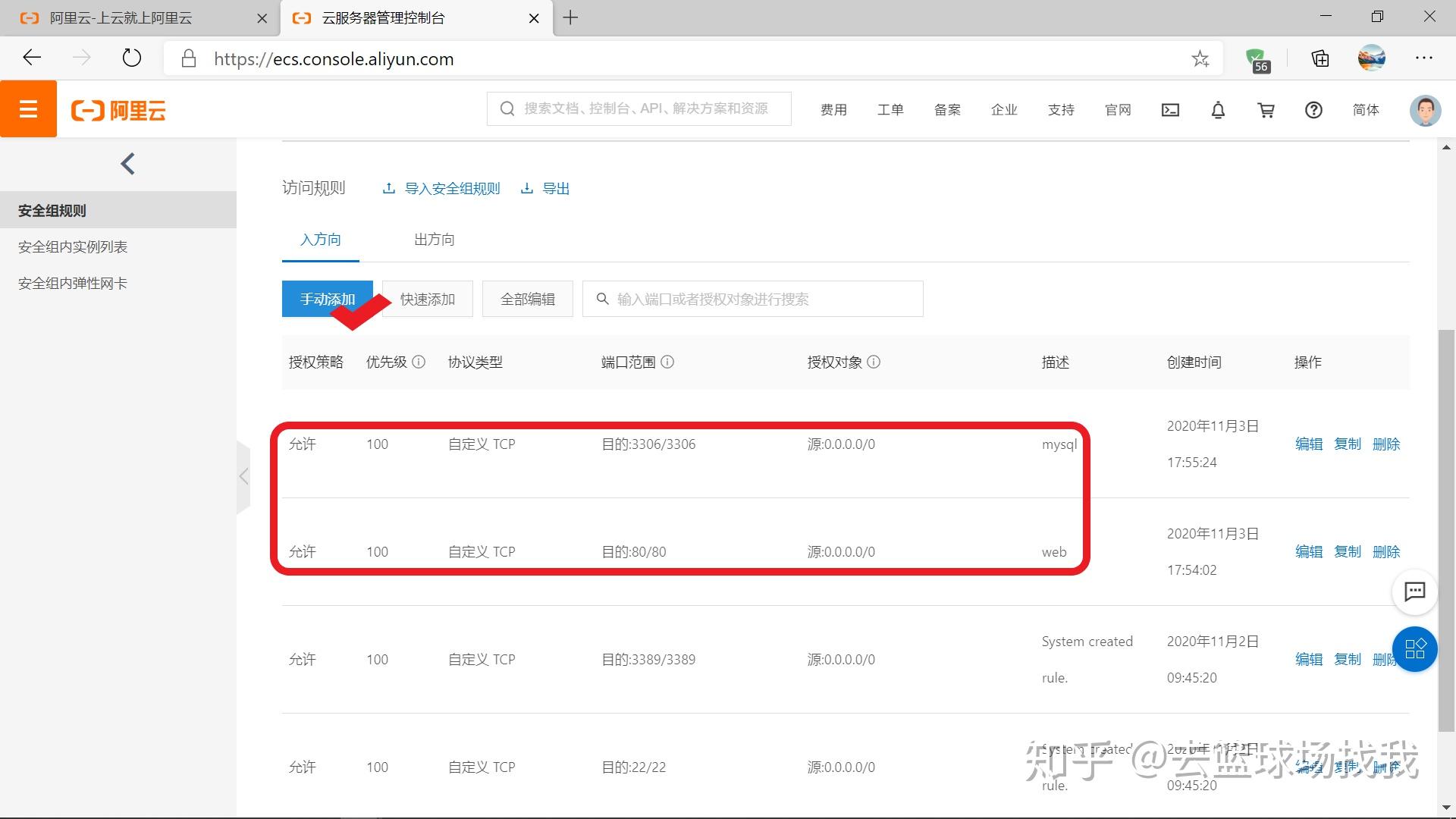The height and width of the screenshot is (819, 1456).
Task: Collapse the left sidebar with back chevron
Action: click(x=127, y=163)
